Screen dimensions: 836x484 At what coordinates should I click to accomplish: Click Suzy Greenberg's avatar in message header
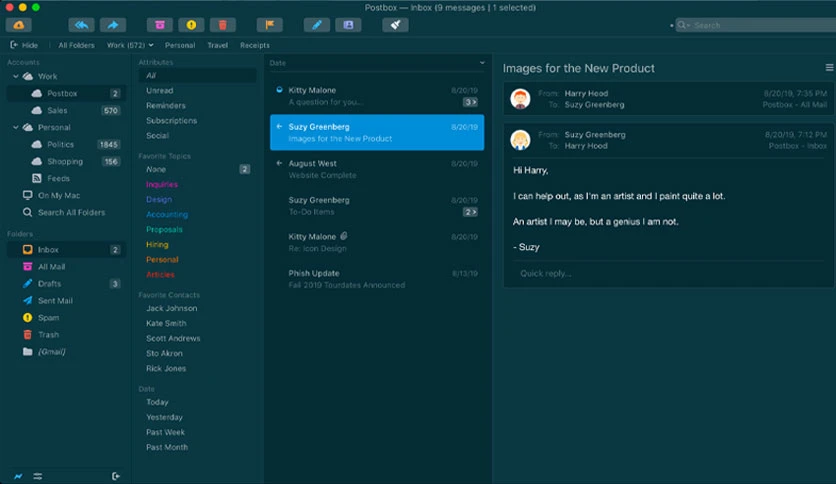click(520, 140)
